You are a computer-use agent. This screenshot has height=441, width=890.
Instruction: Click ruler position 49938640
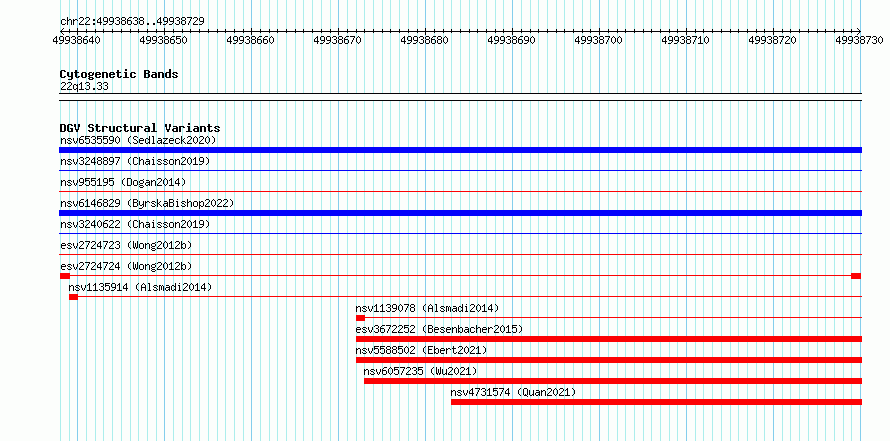(x=77, y=40)
